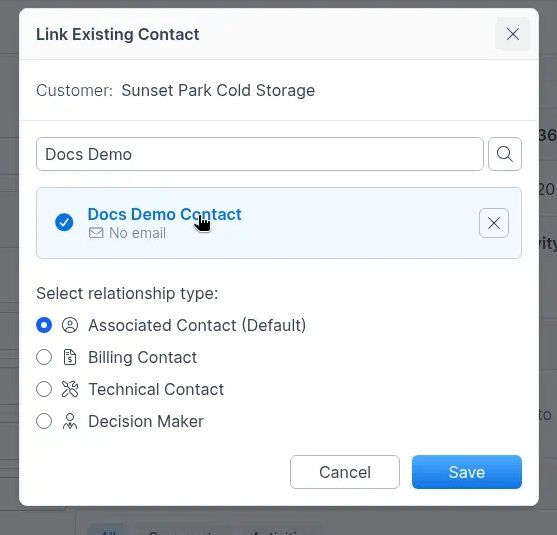Close the Link Existing Contact dialog
The width and height of the screenshot is (557, 535).
click(x=513, y=34)
